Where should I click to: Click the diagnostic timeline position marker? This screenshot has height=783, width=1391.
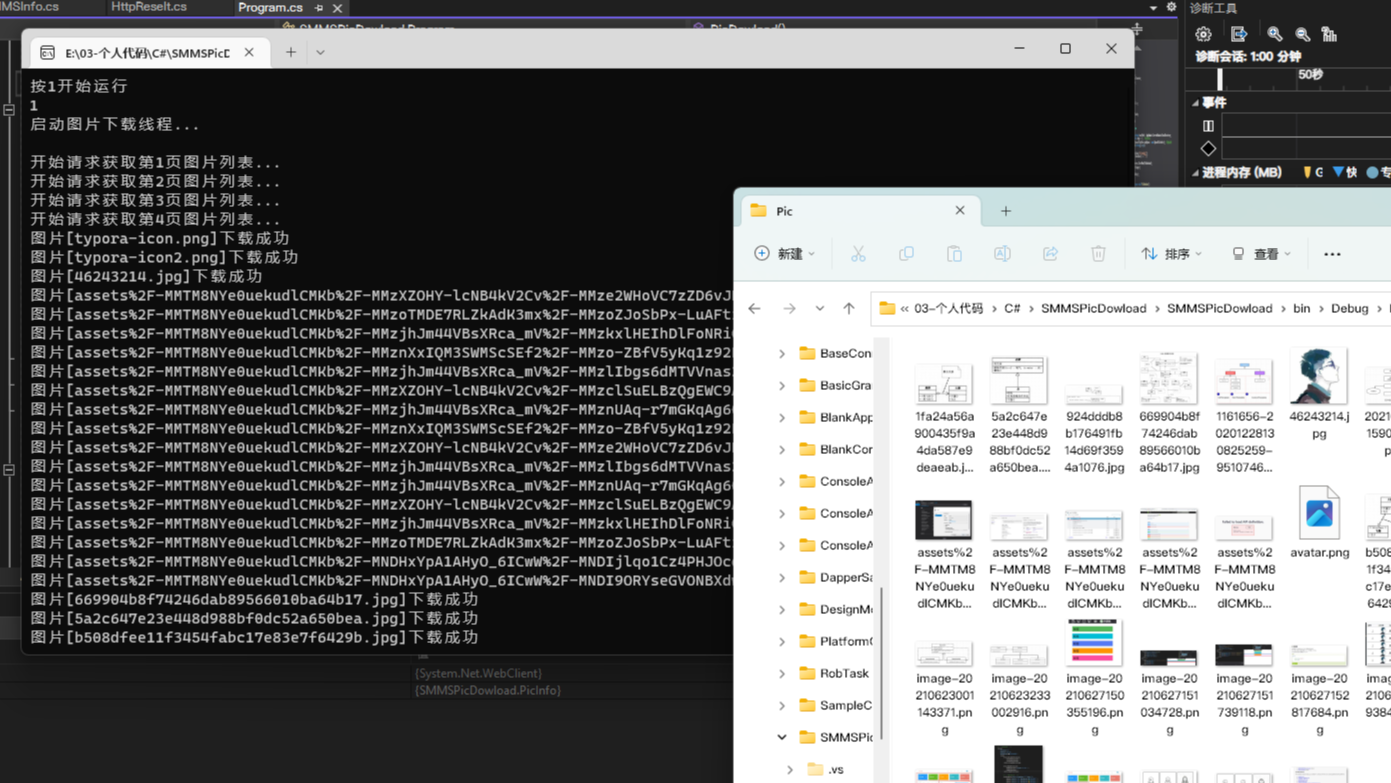click(1219, 78)
